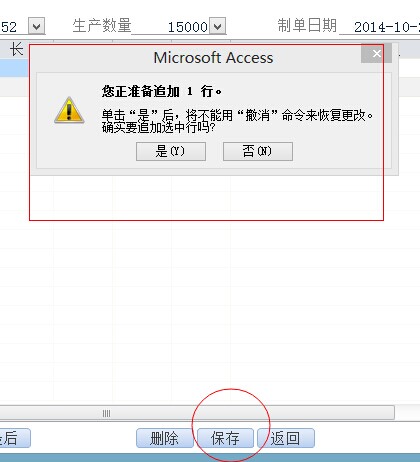Image resolution: width=420 pixels, height=462 pixels.
Task: Click the 保存 save button
Action: 226,438
